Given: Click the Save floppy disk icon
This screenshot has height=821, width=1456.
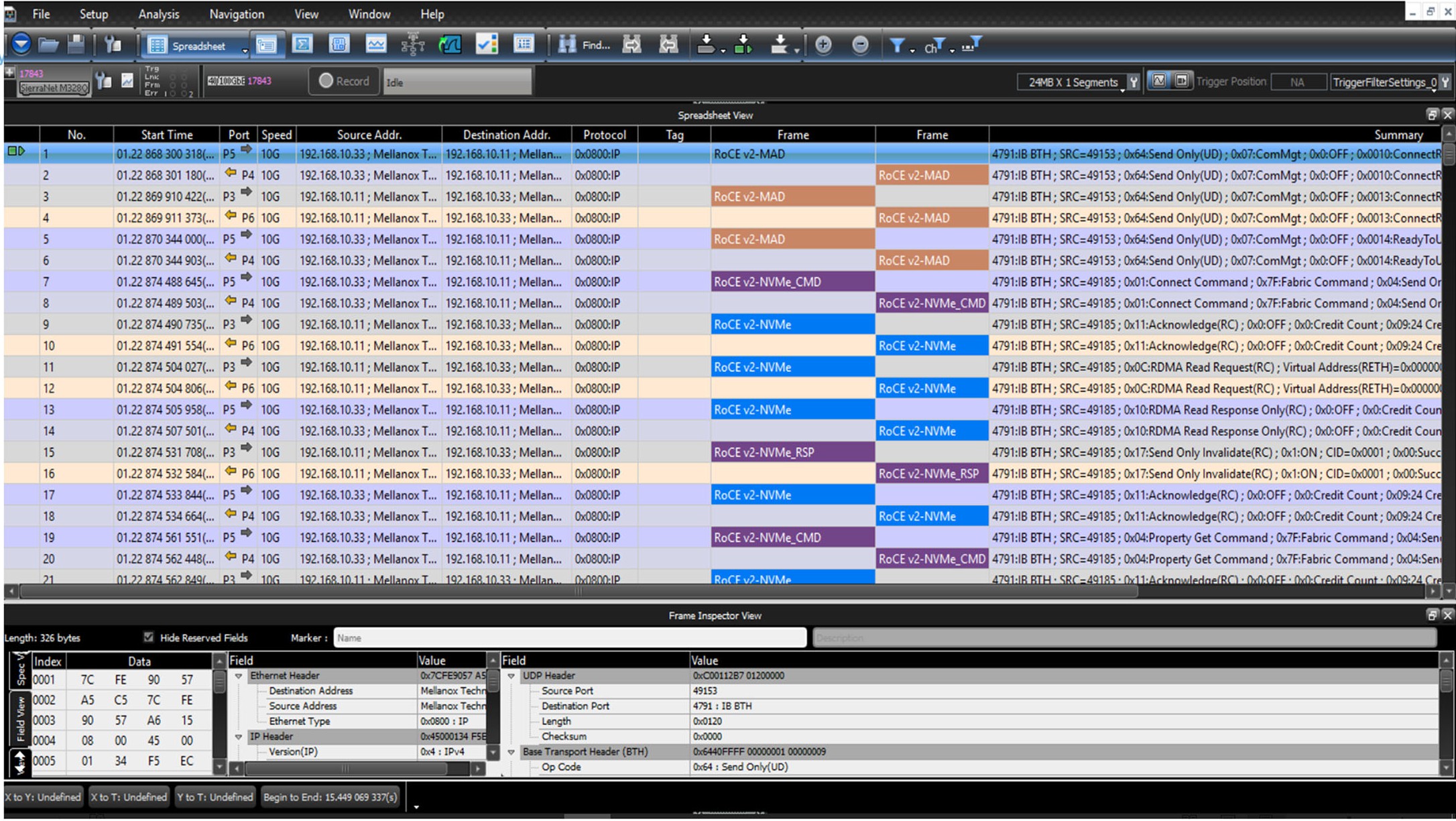Looking at the screenshot, I should 76,45.
